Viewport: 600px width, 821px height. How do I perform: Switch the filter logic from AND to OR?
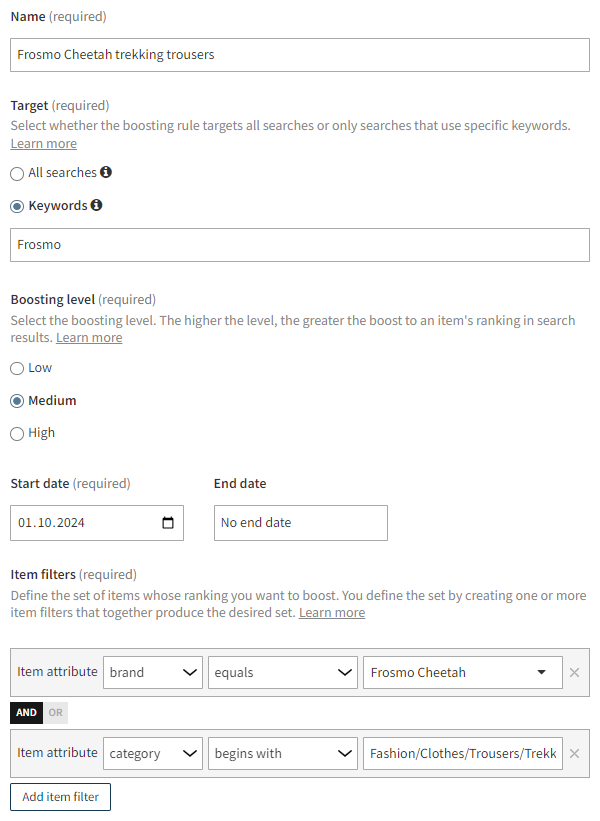coord(53,712)
